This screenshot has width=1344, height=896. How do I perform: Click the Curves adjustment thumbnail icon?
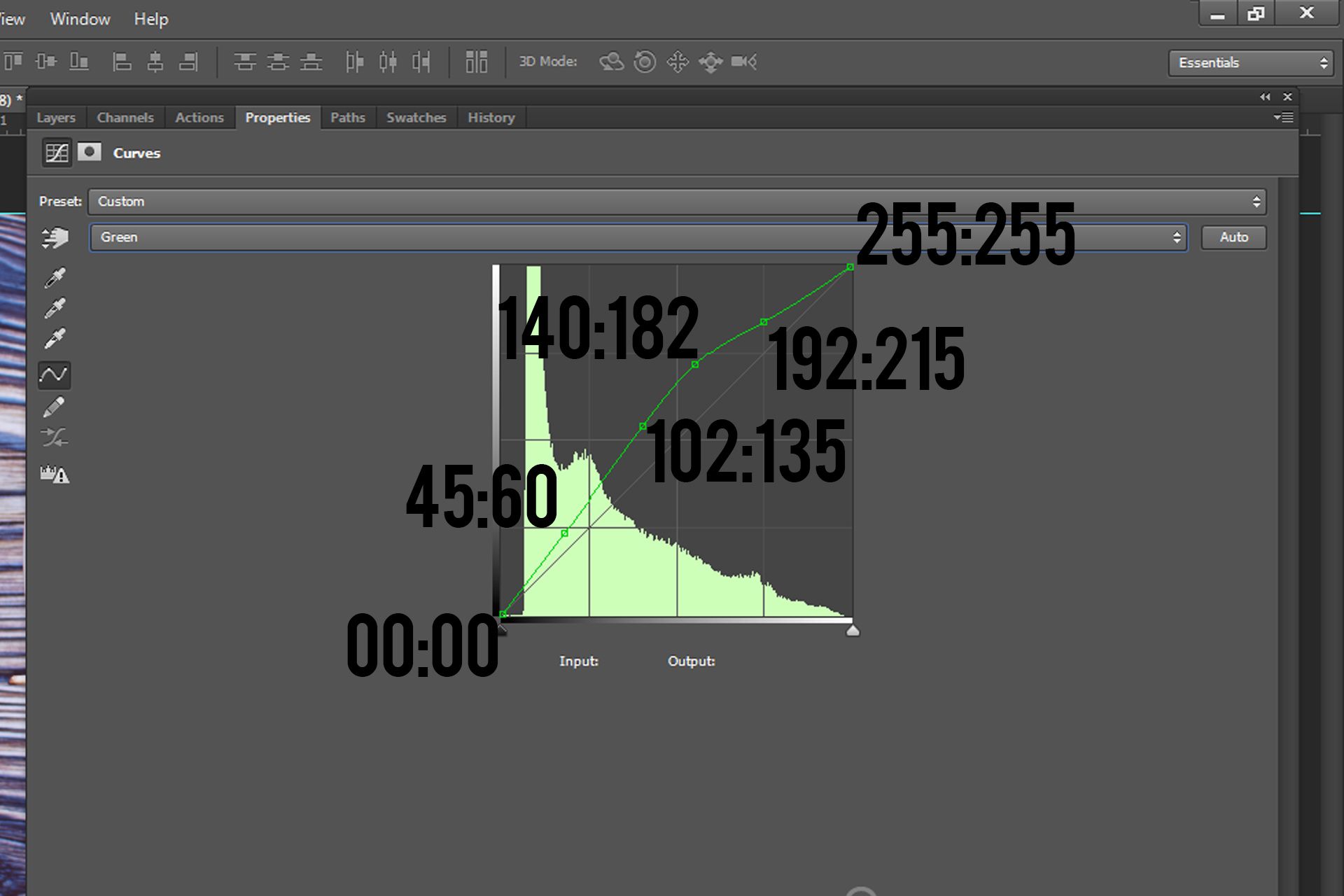point(56,153)
